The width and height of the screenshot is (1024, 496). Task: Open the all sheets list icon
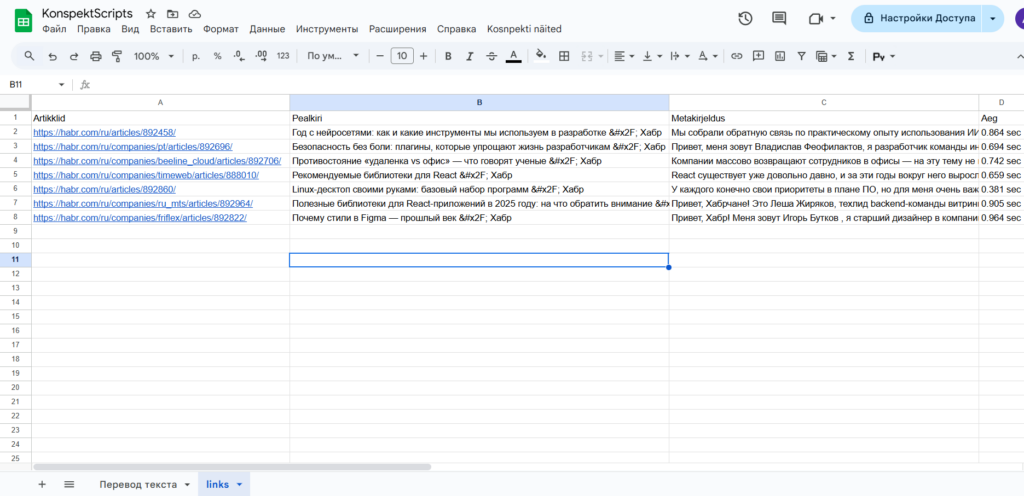pos(69,484)
